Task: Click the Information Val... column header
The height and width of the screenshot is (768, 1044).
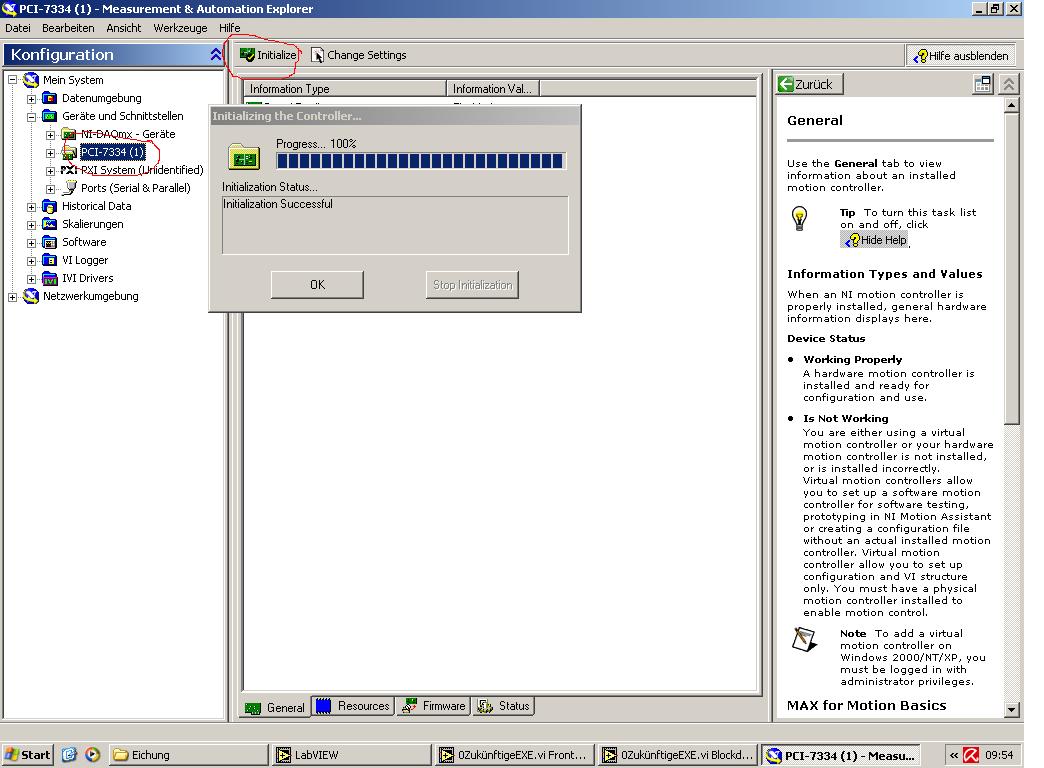Action: click(x=493, y=89)
